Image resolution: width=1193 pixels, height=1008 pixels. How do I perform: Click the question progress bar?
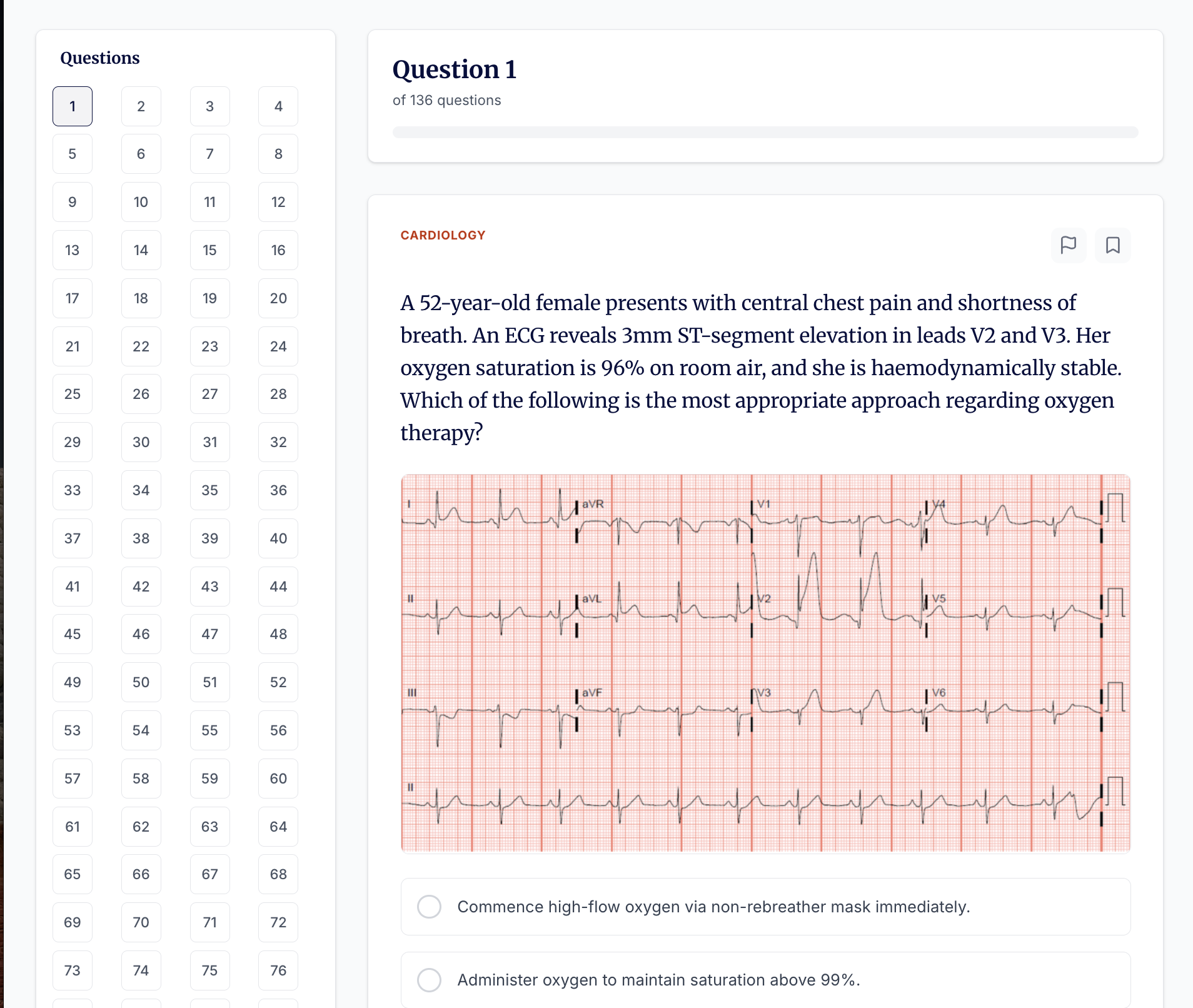[765, 133]
